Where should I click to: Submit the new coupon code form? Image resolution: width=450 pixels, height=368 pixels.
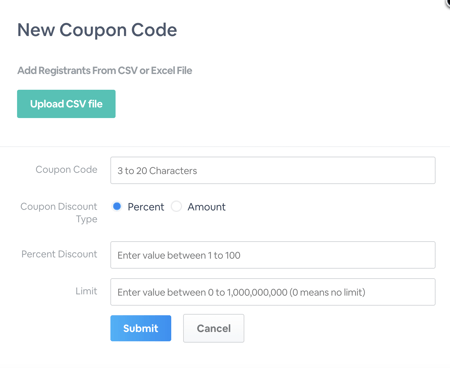point(141,328)
